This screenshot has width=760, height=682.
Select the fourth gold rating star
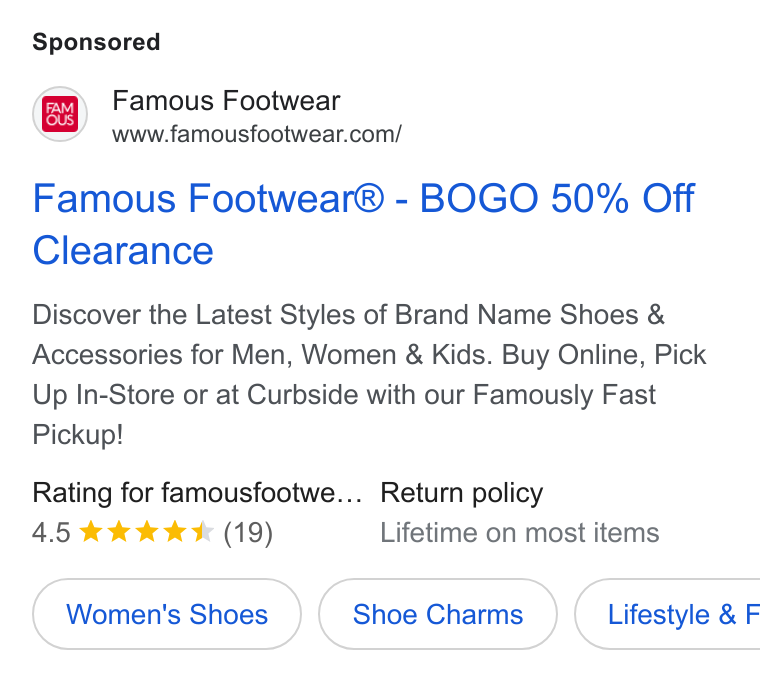174,531
